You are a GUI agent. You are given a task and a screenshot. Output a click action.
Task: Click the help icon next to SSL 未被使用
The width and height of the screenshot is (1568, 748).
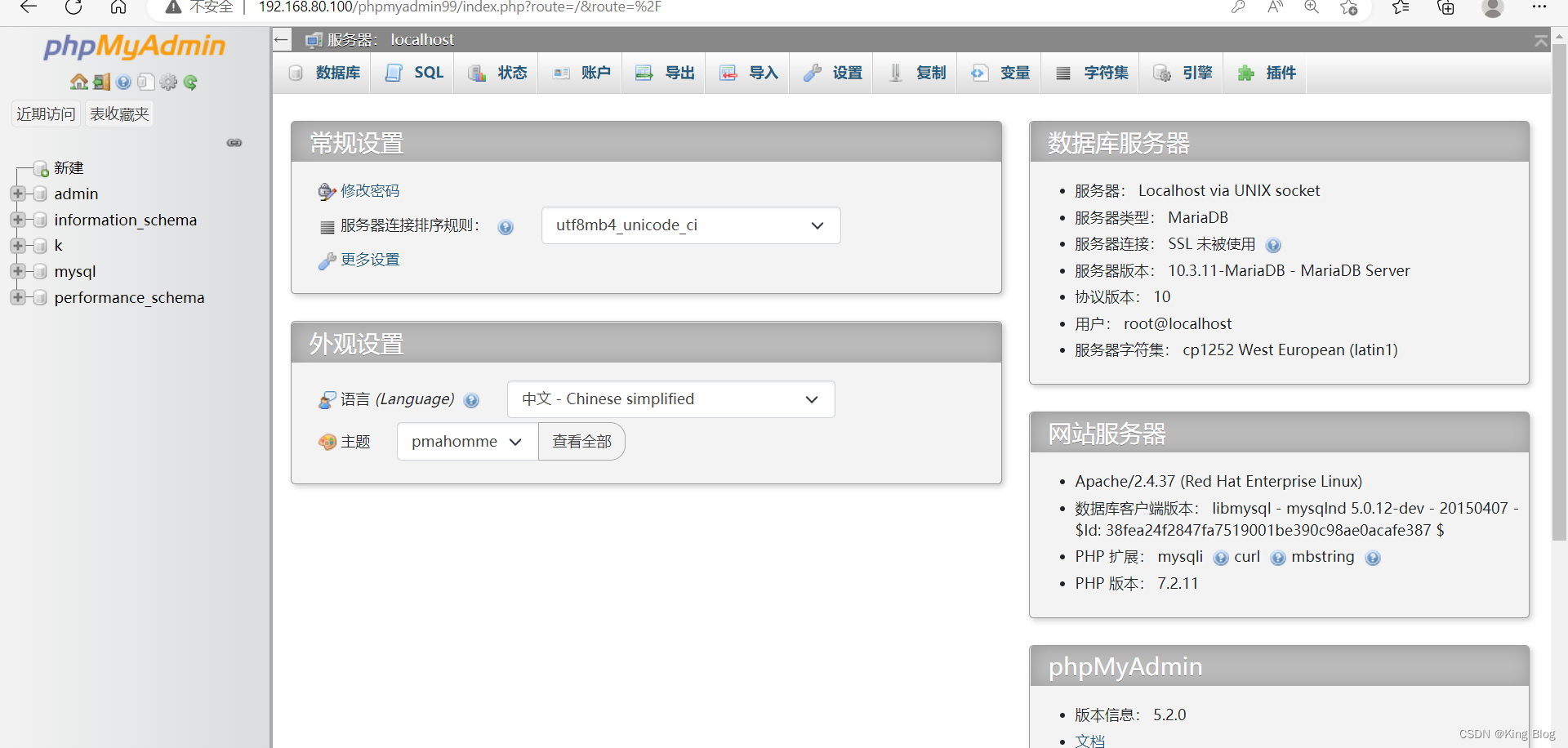tap(1274, 244)
